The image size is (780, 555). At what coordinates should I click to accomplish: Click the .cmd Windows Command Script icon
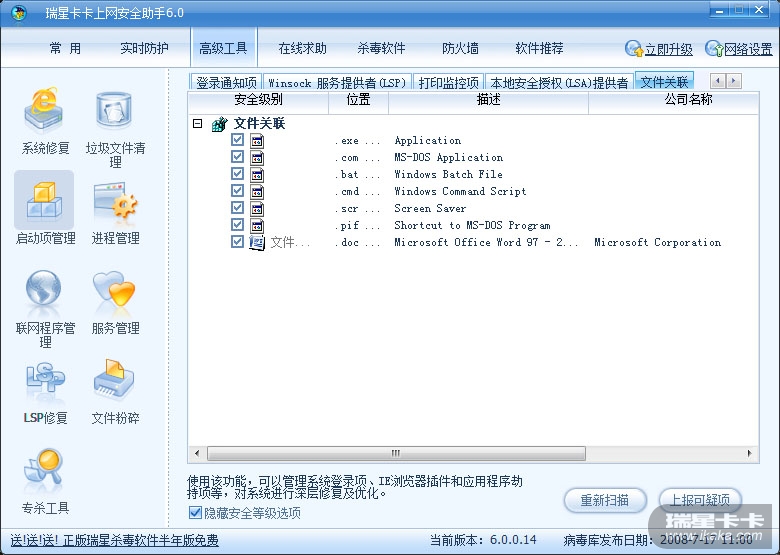[x=257, y=191]
